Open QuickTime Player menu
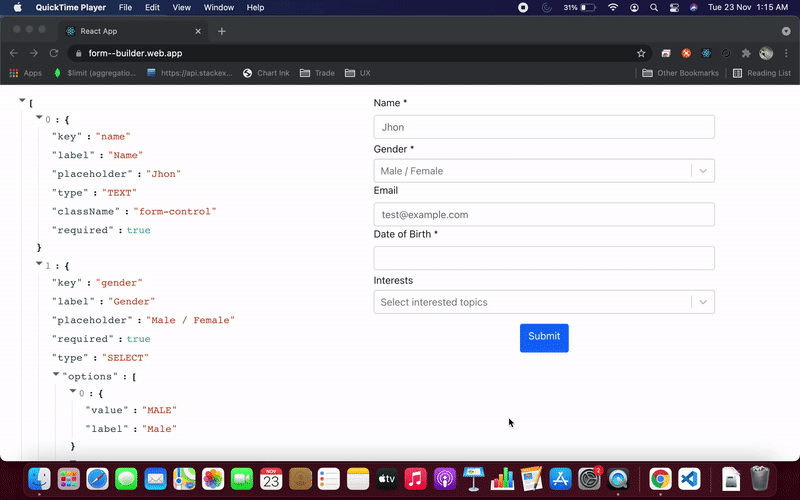 (71, 8)
